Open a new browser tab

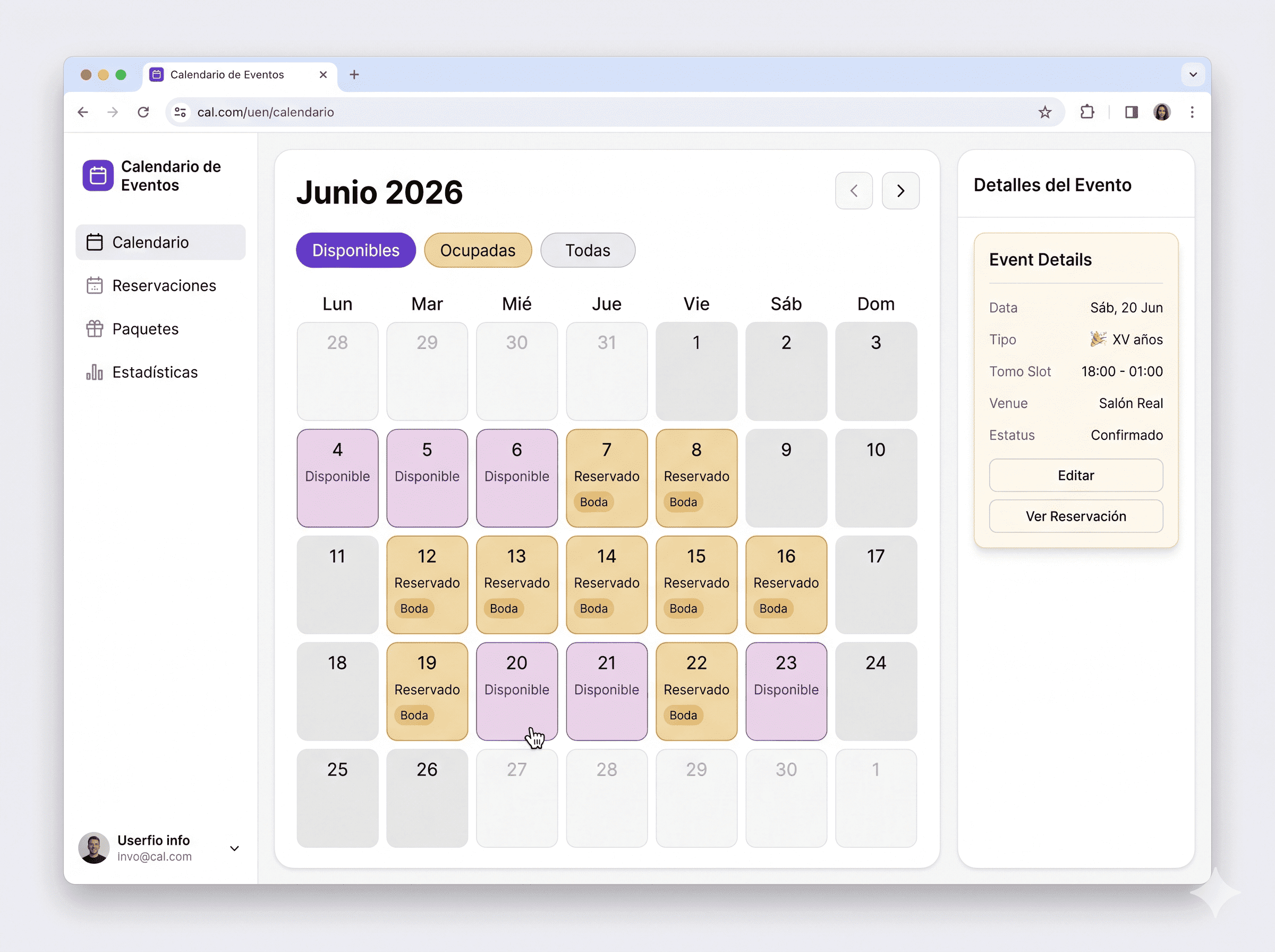tap(354, 74)
